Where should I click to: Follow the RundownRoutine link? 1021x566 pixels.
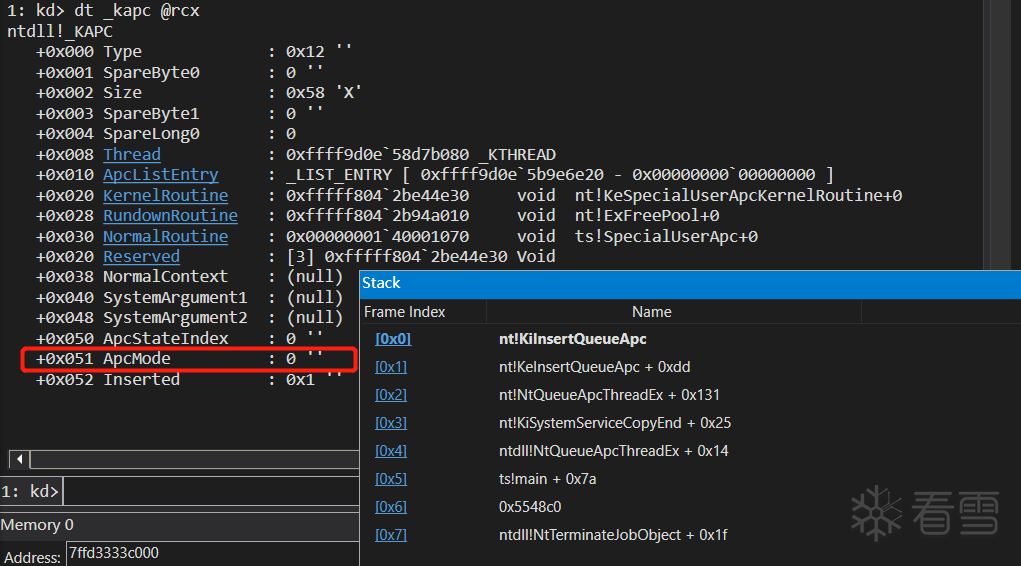click(170, 216)
